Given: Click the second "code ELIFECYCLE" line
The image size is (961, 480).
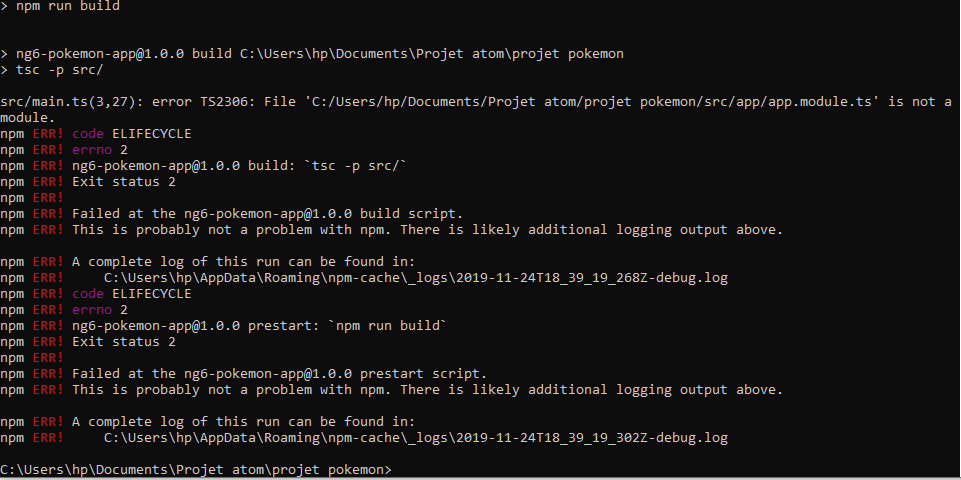Looking at the screenshot, I should coord(131,294).
